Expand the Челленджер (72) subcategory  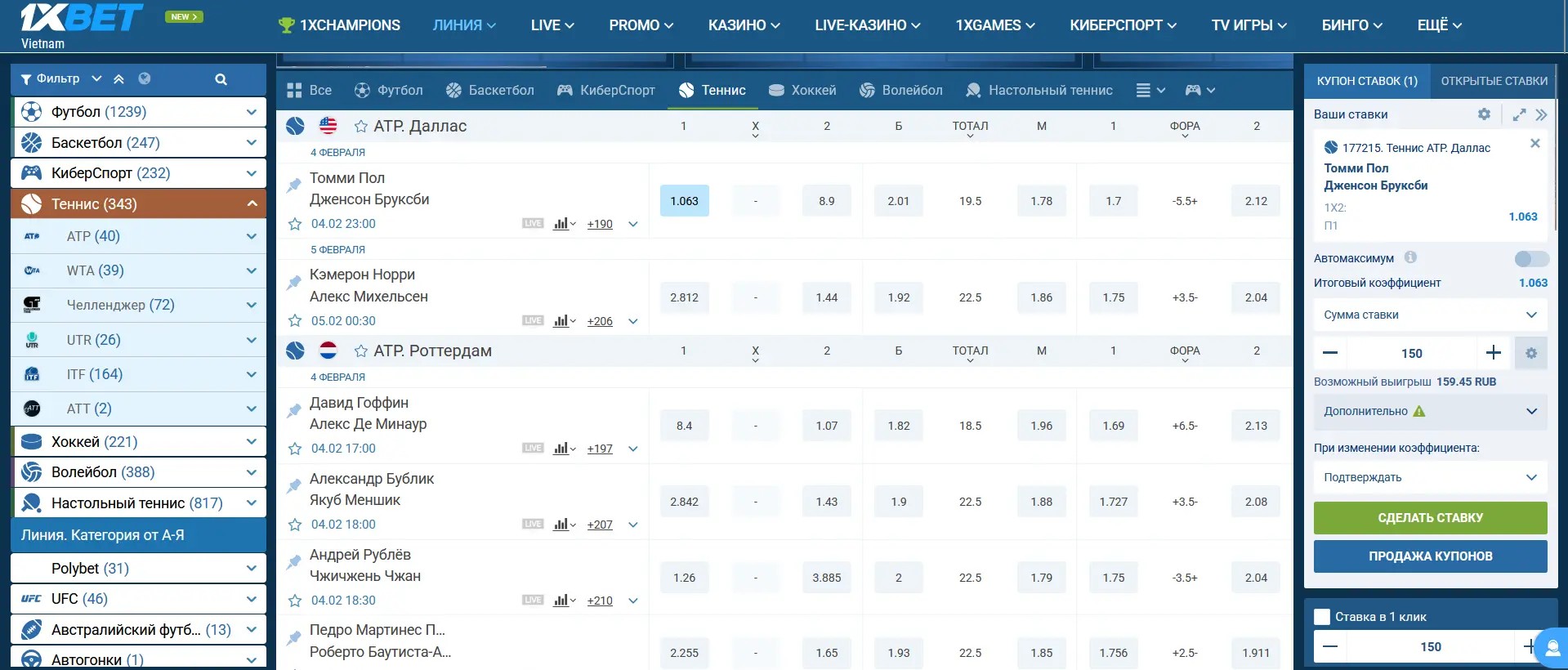click(251, 305)
